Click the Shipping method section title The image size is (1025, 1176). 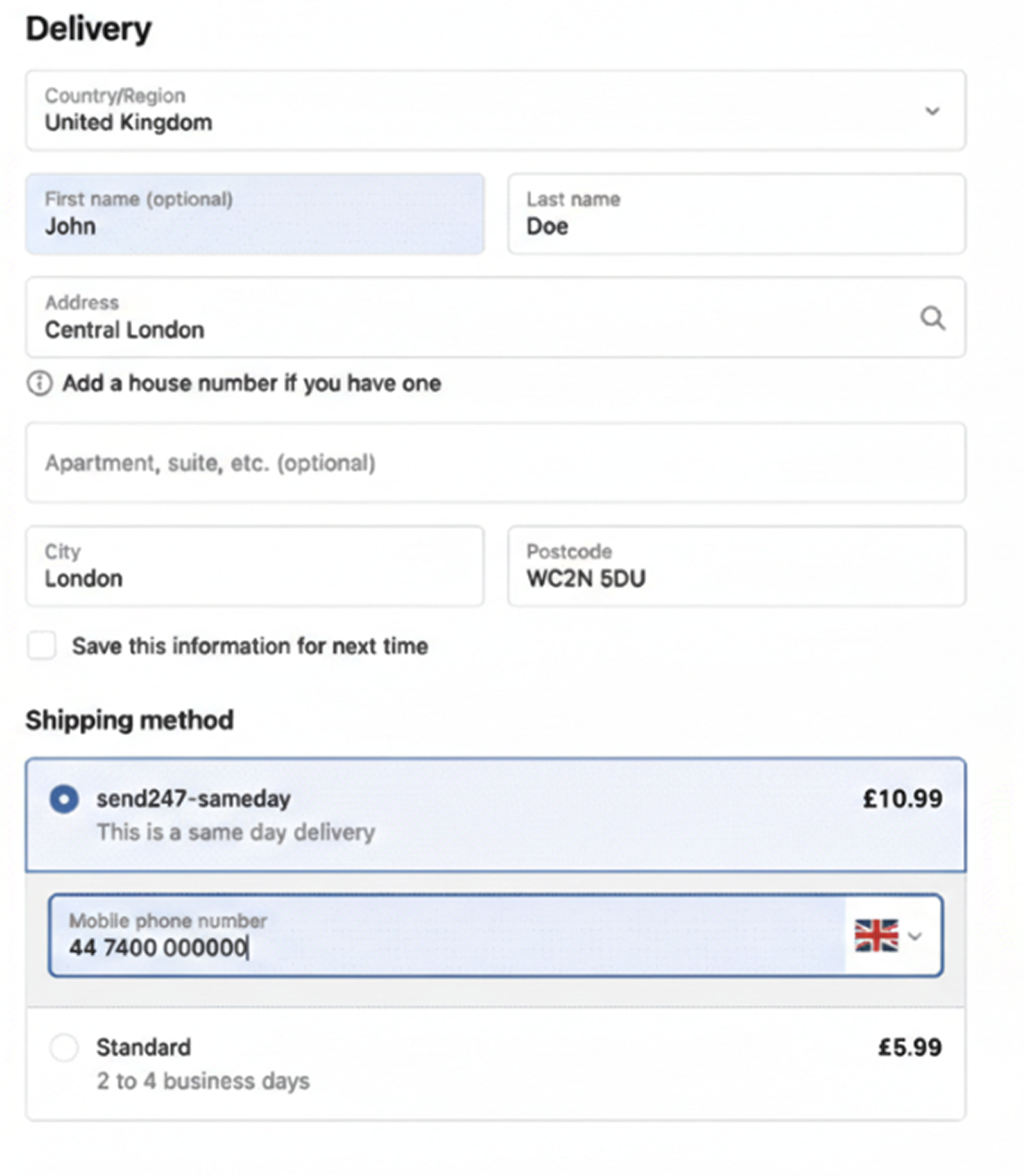[x=129, y=719]
